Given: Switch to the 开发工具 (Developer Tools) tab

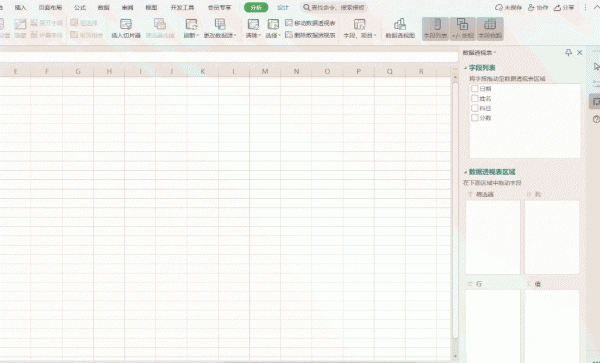Looking at the screenshot, I should (182, 7).
